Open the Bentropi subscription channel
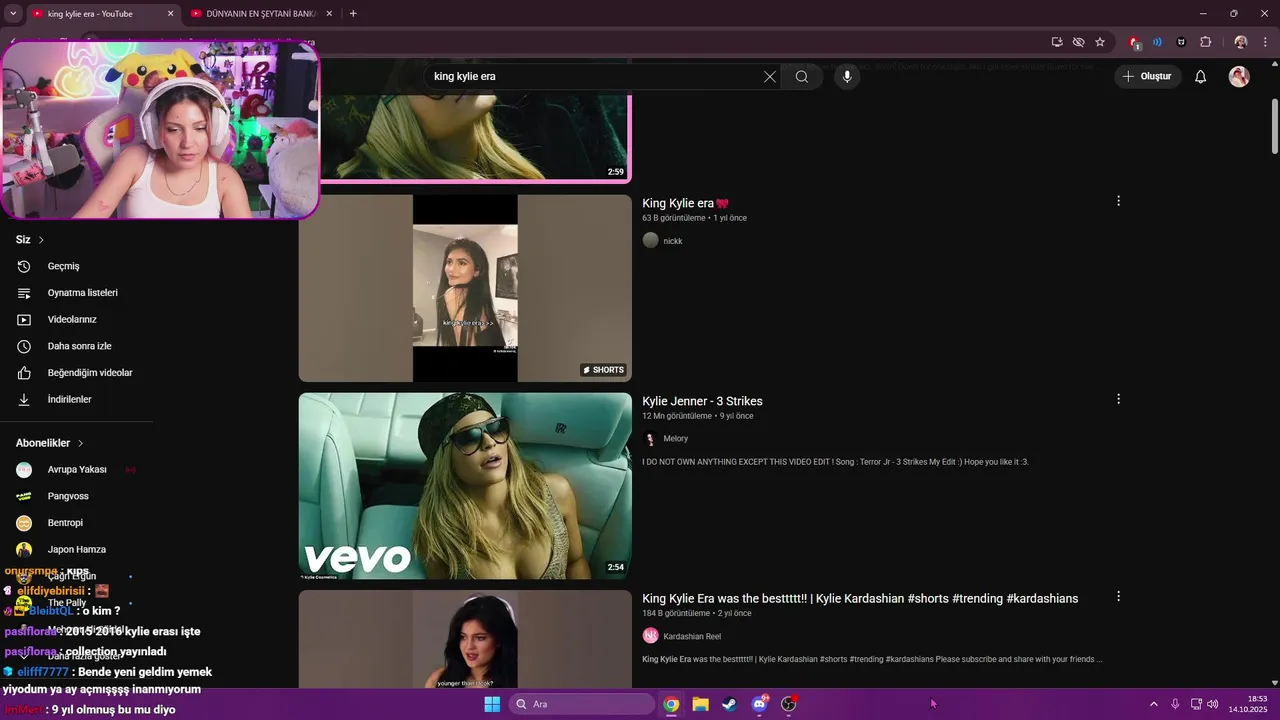 point(65,523)
